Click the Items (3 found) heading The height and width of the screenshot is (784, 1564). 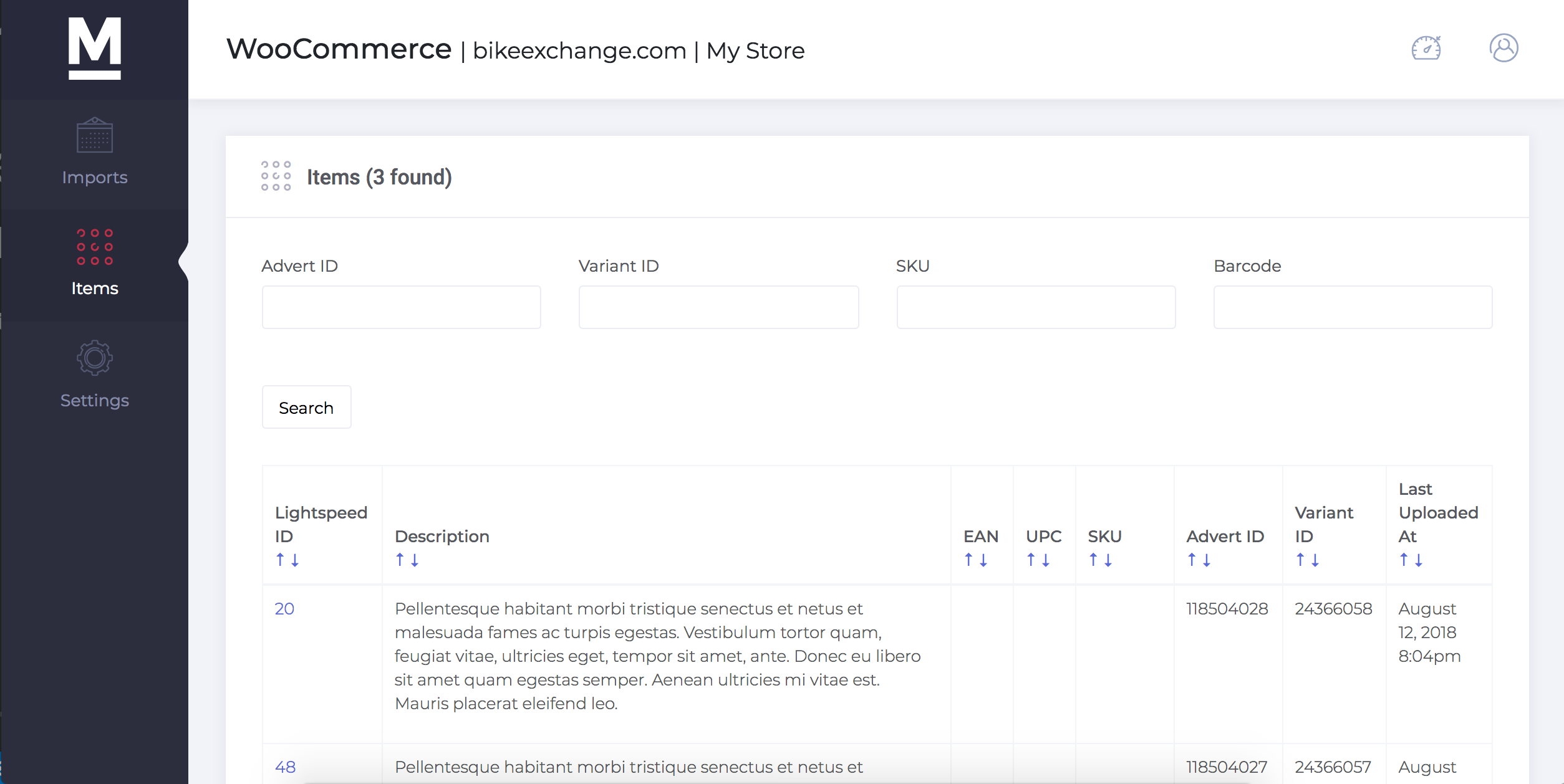click(379, 177)
